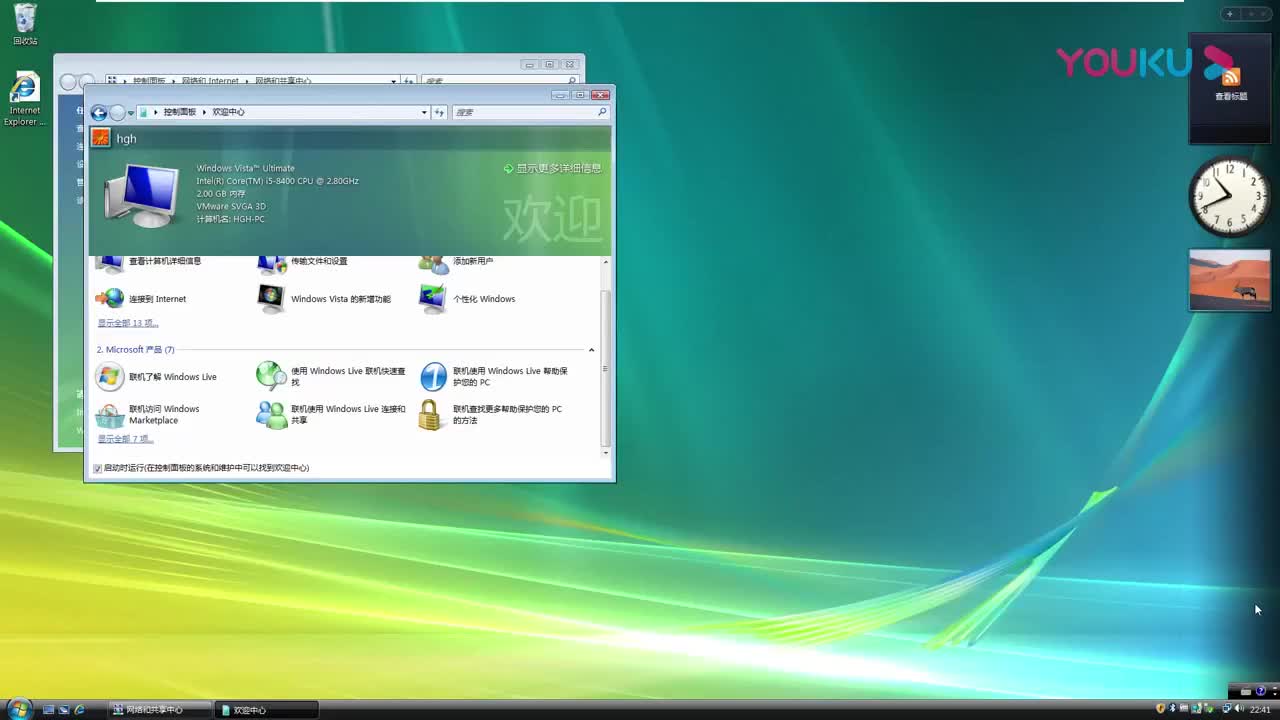Open the padlock 联机查找更多帮助保护 icon

pos(430,415)
